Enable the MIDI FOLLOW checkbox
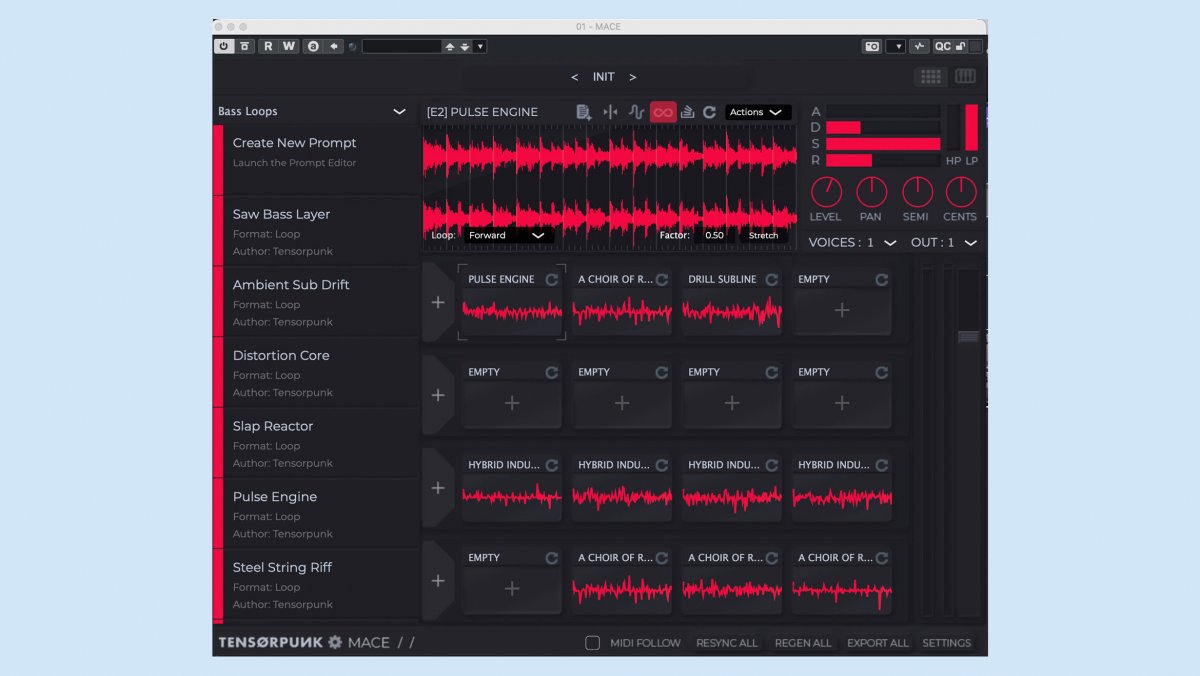1200x676 pixels. coord(593,643)
